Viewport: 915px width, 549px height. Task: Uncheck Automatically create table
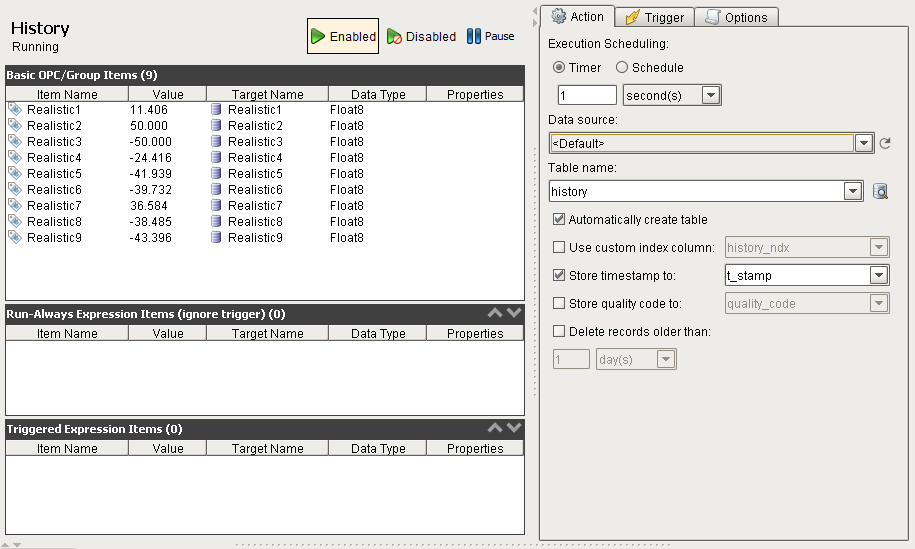pyautogui.click(x=560, y=219)
